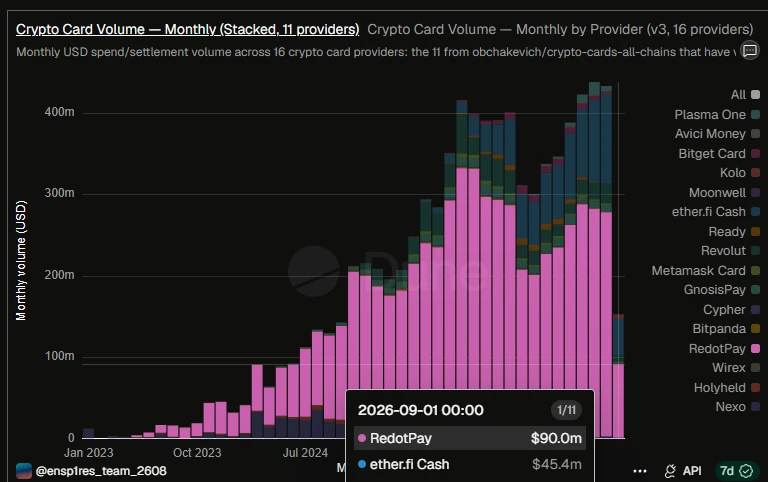This screenshot has width=768, height=482.
Task: Open the @ensp1res_team_2608 author avatar
Action: pos(24,471)
